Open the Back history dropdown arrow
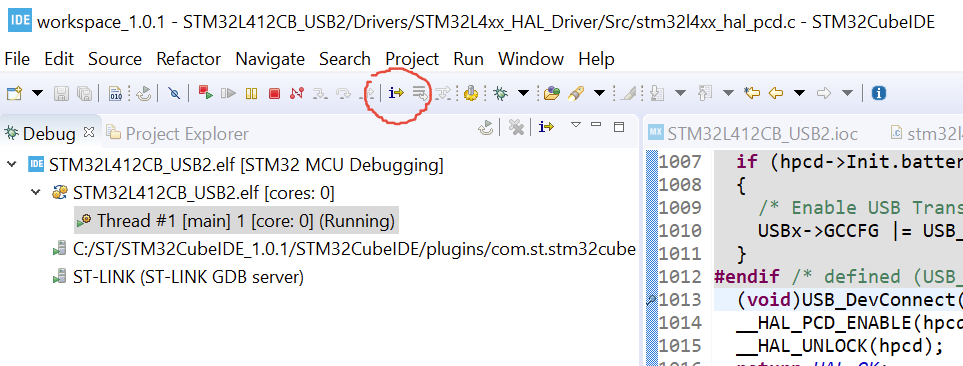The image size is (963, 366). coord(799,93)
